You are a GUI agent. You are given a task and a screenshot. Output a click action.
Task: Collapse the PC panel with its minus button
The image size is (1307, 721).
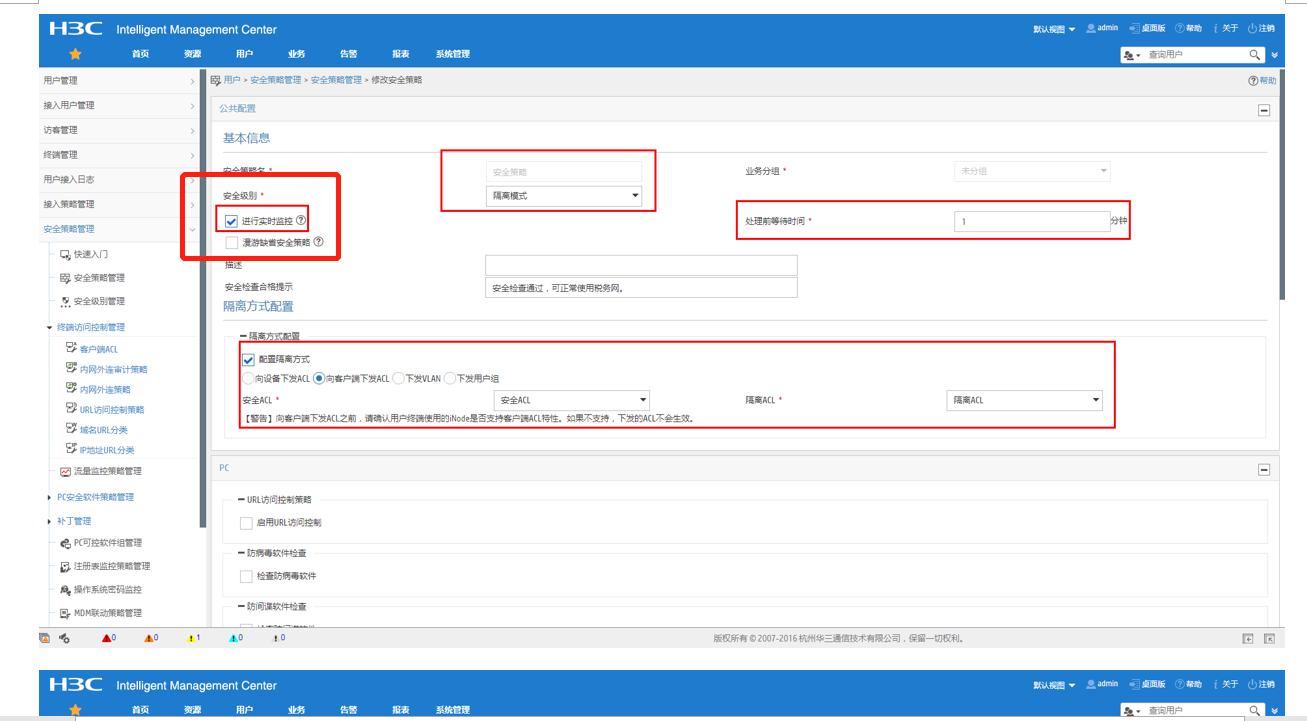pyautogui.click(x=1264, y=469)
